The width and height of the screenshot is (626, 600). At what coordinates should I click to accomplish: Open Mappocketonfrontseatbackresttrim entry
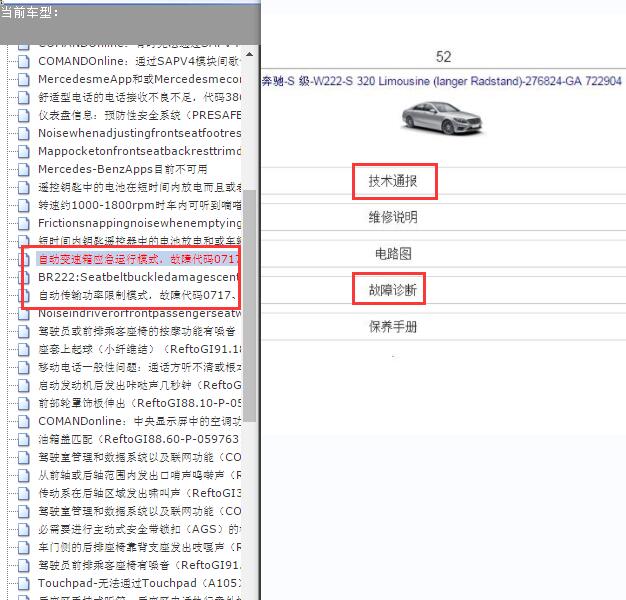[x=139, y=151]
